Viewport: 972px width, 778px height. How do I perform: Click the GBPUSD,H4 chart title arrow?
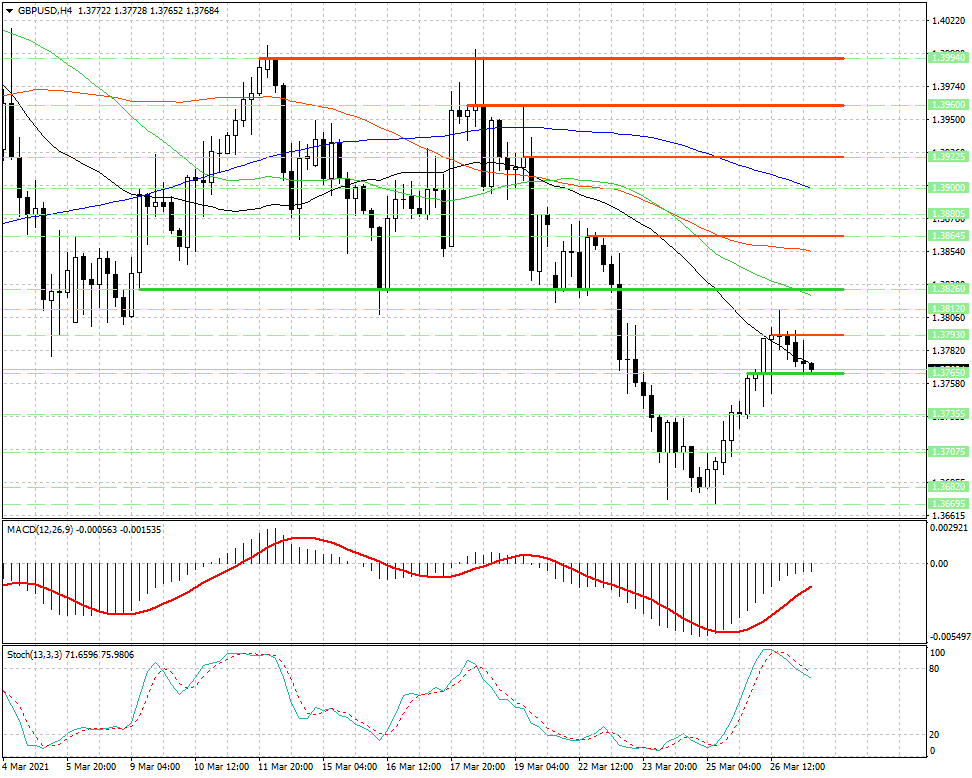9,11
